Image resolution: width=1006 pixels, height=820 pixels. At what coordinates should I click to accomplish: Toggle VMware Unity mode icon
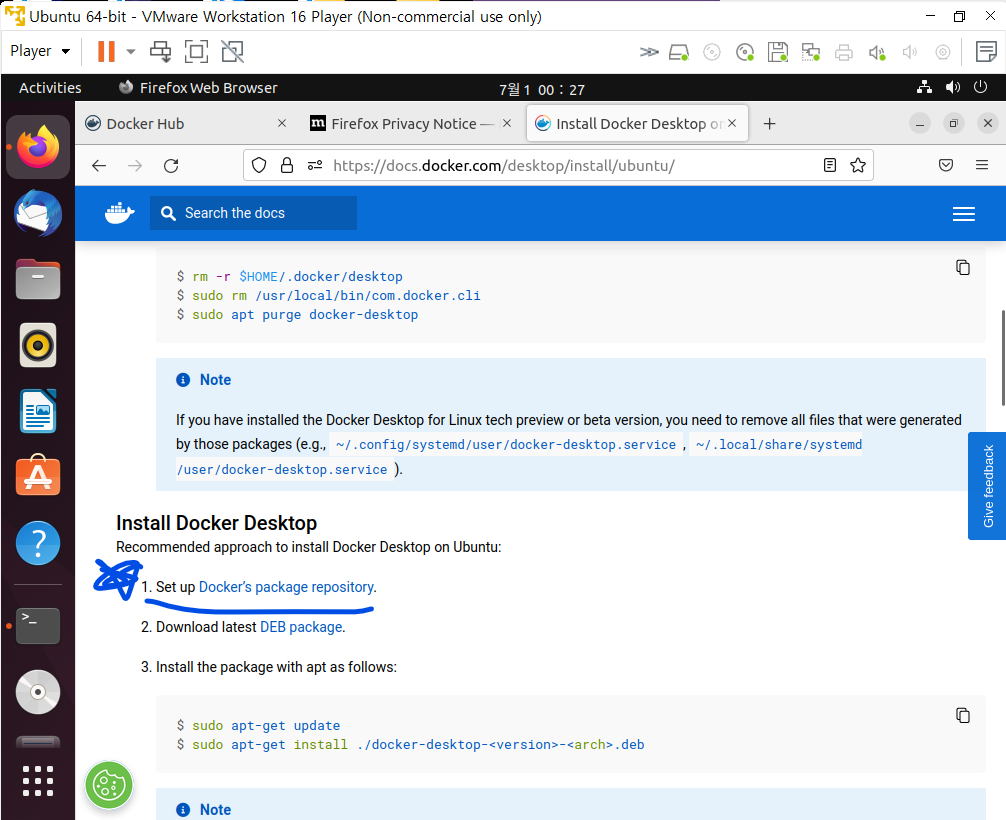click(x=232, y=51)
